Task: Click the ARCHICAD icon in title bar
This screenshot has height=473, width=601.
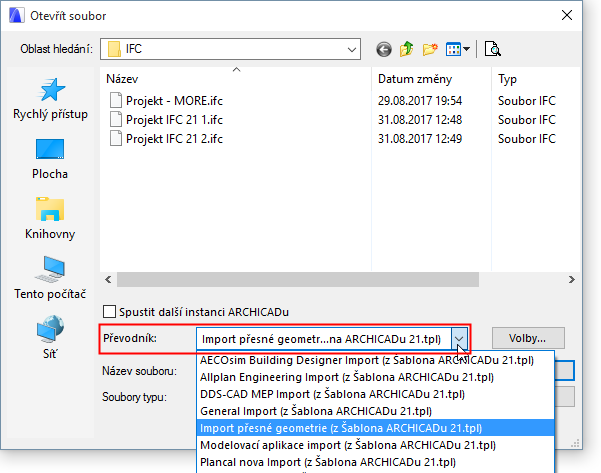Action: [x=16, y=16]
